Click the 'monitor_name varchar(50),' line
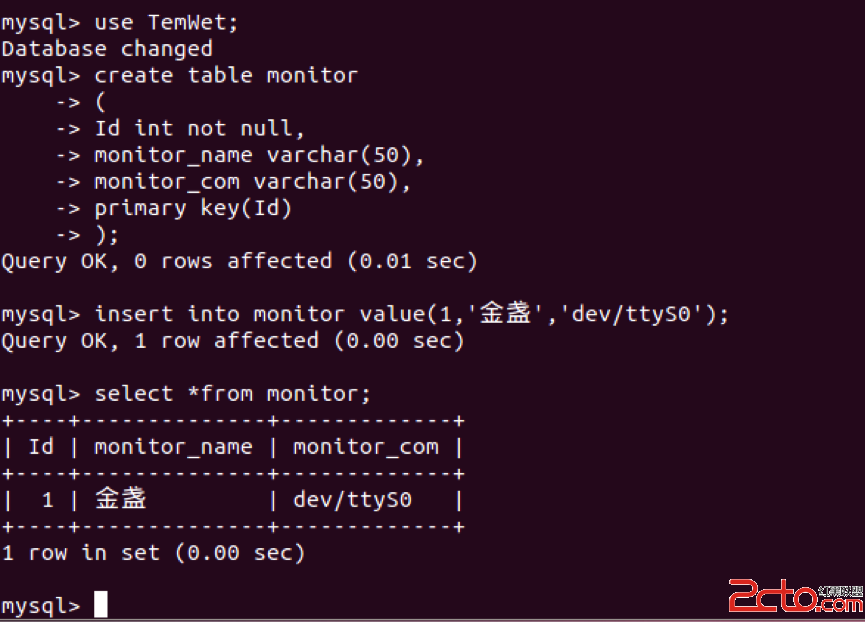 point(259,155)
